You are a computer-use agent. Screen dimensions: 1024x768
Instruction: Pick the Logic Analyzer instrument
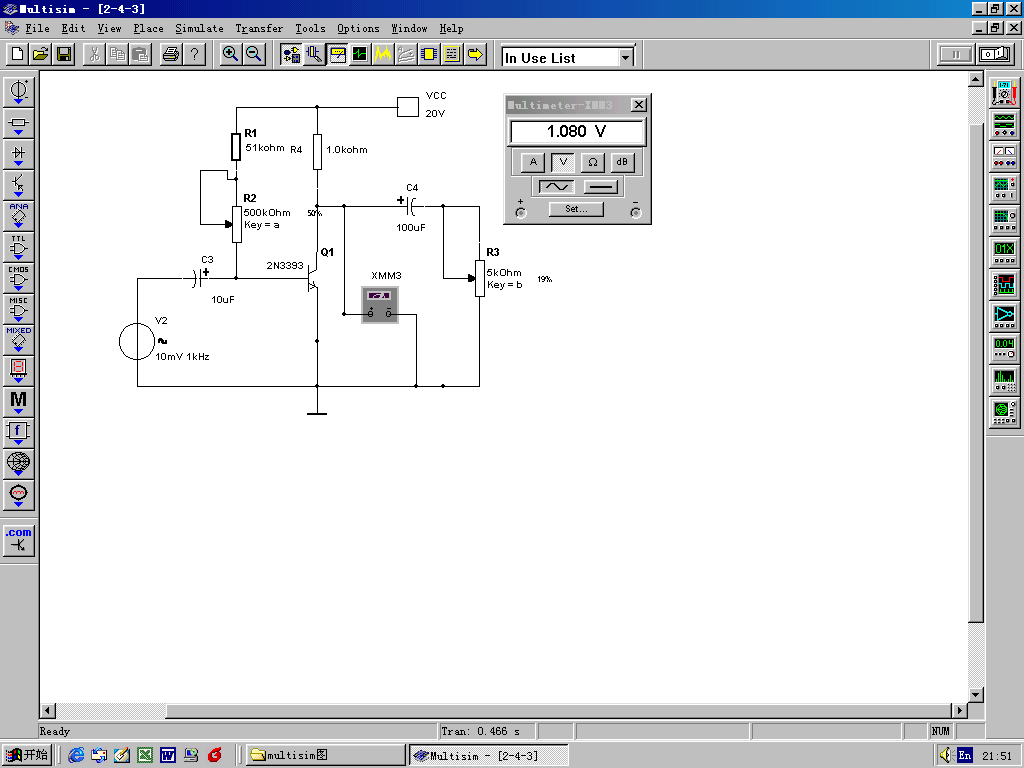(1004, 284)
